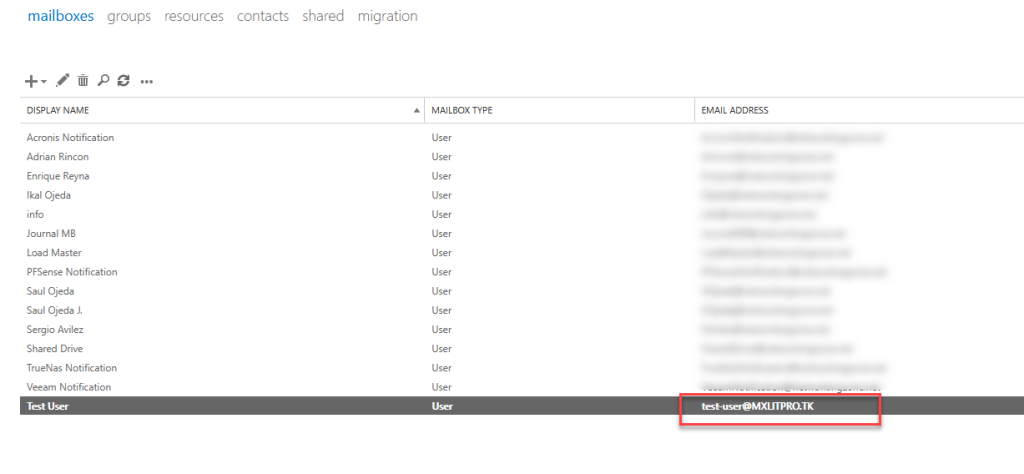Select the shared tab
The width and height of the screenshot is (1024, 474).
323,16
